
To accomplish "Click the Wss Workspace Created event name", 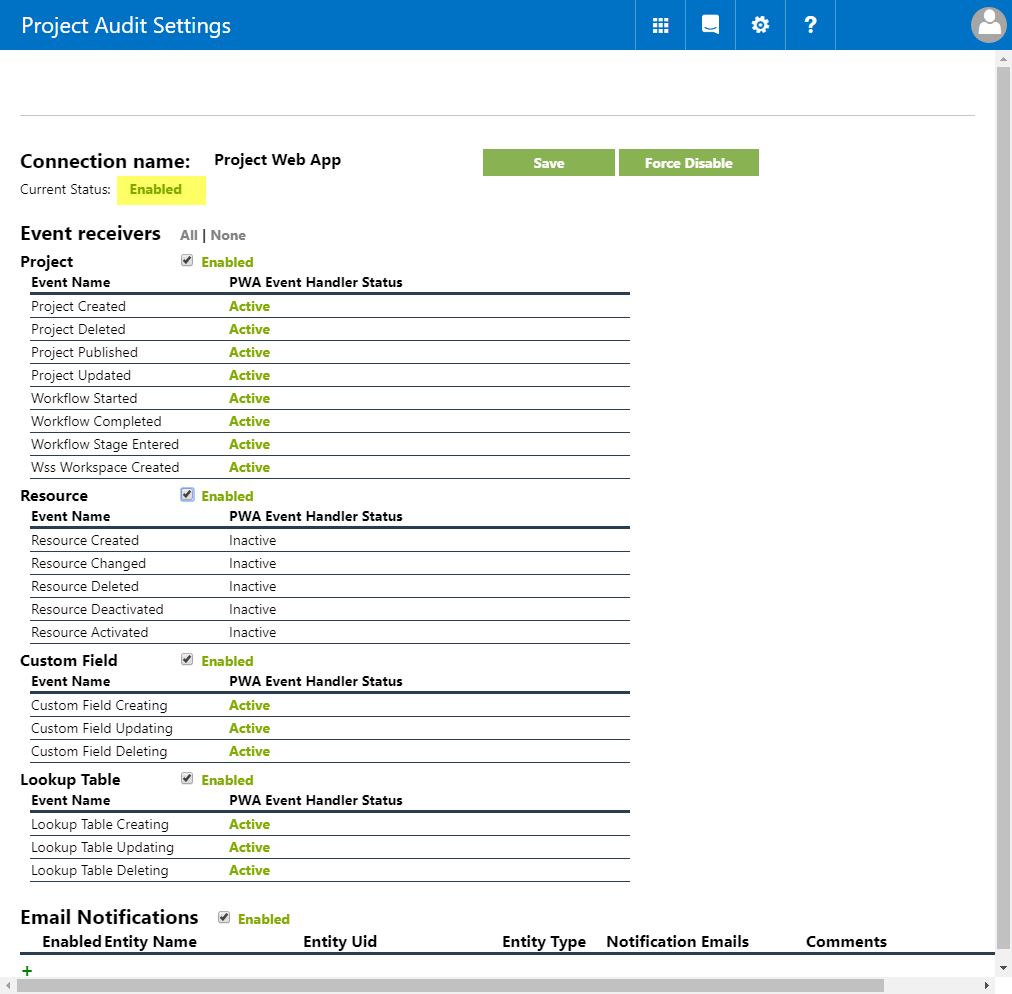I will click(105, 467).
